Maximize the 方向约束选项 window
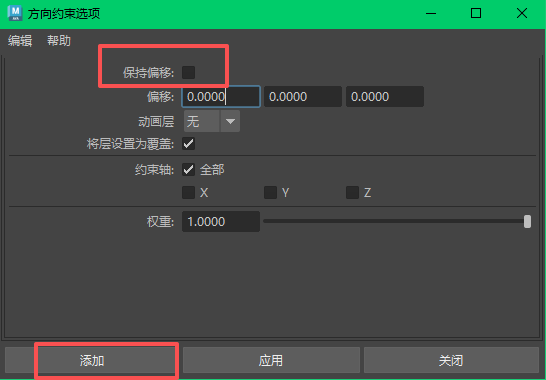The width and height of the screenshot is (546, 380). 476,14
